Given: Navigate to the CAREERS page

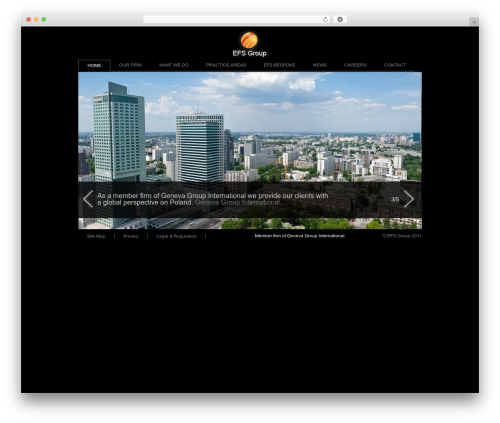Looking at the screenshot, I should (x=355, y=65).
